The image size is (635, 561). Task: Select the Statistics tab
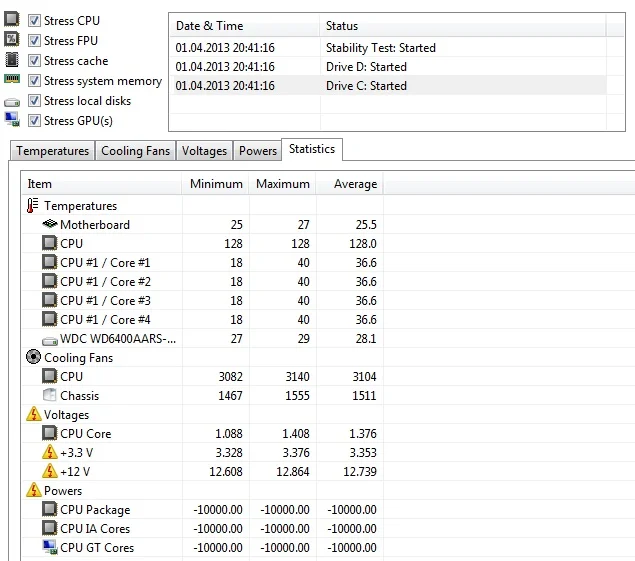point(312,149)
